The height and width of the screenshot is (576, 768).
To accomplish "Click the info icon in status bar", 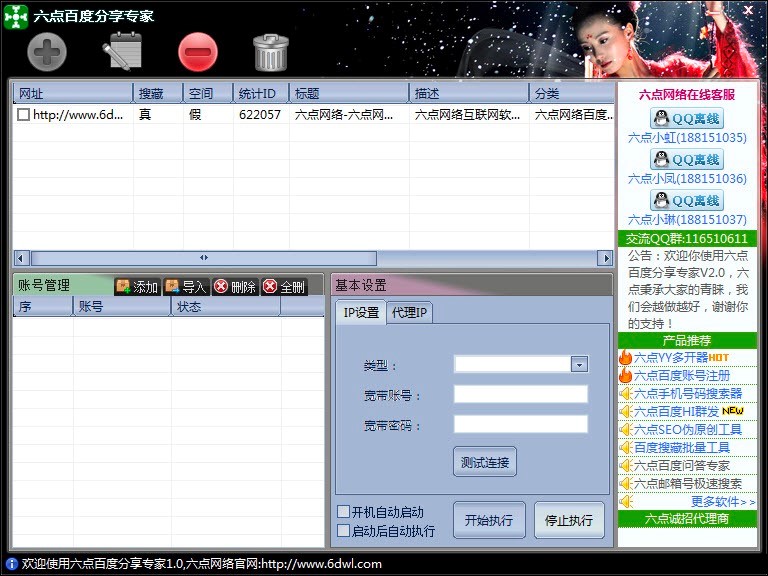I will pyautogui.click(x=10, y=564).
